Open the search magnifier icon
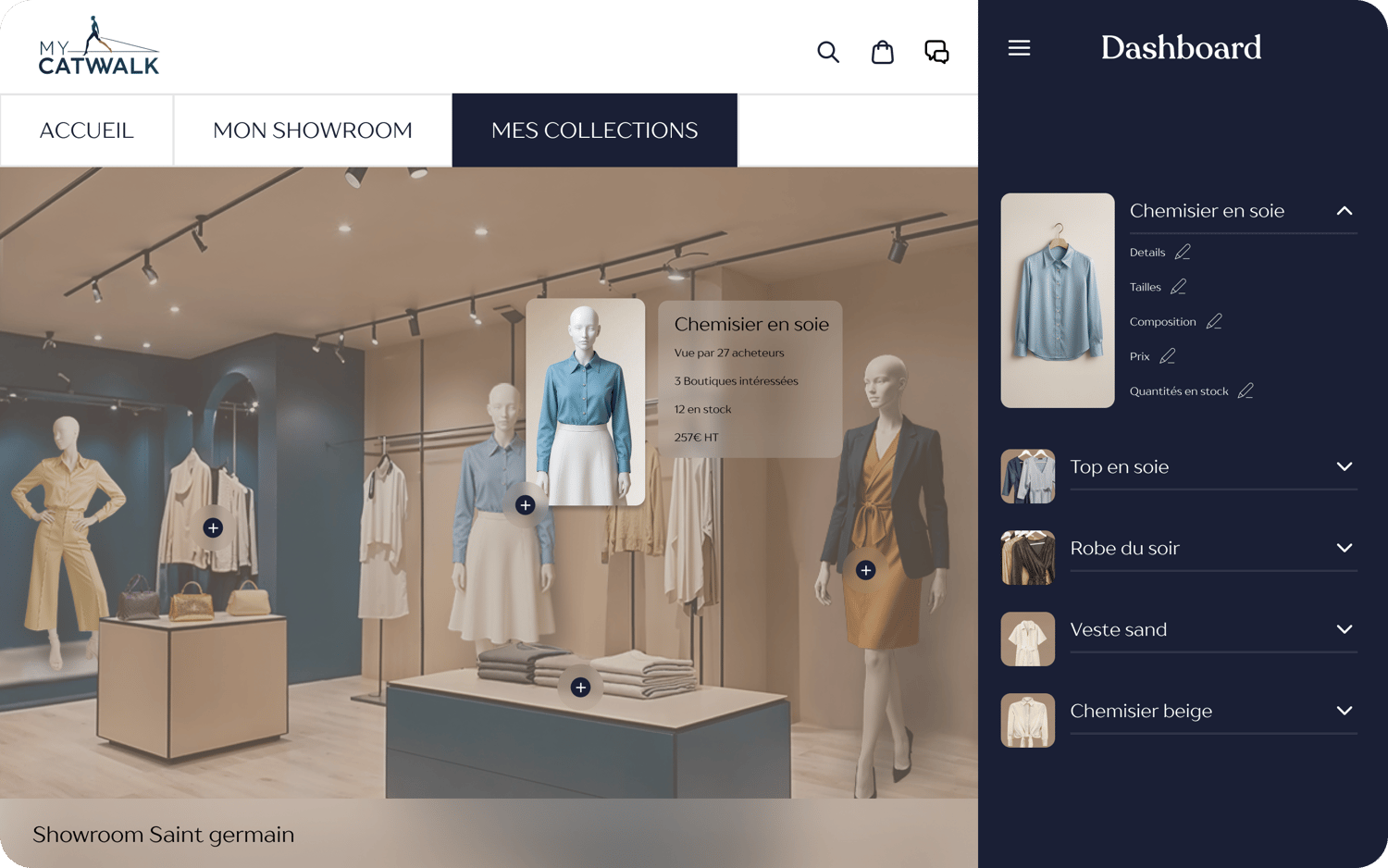 (828, 52)
